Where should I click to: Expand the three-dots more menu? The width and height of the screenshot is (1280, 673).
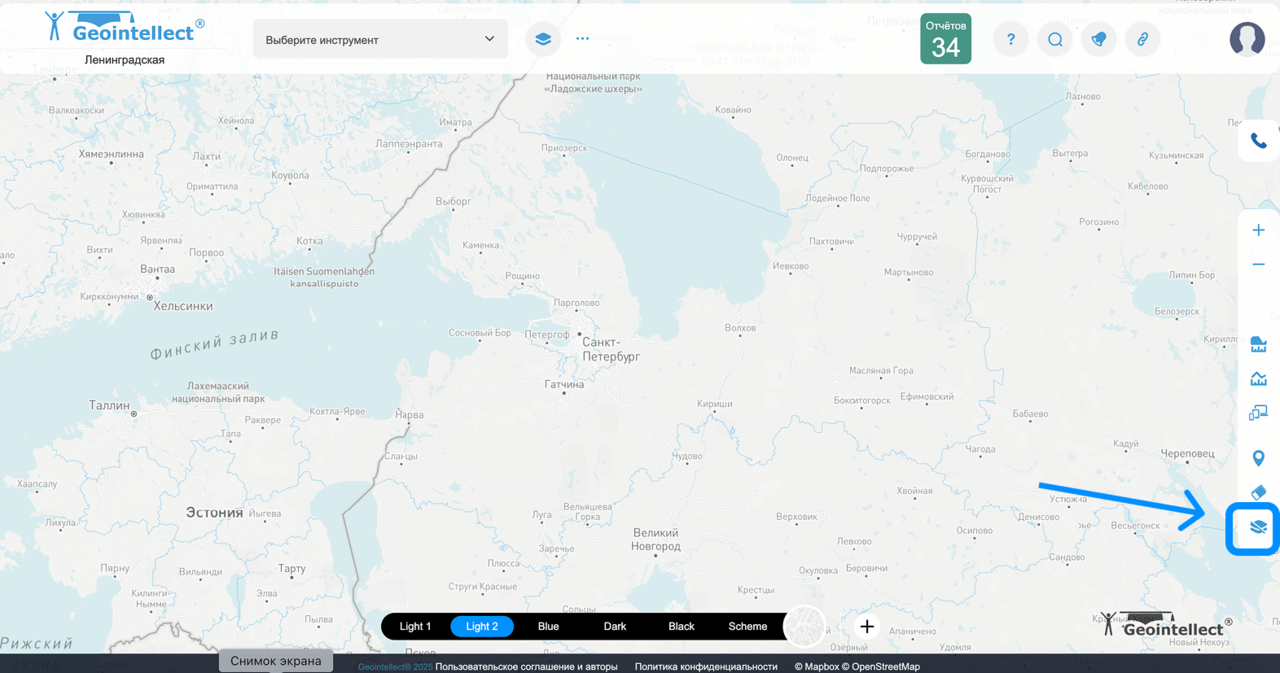583,39
